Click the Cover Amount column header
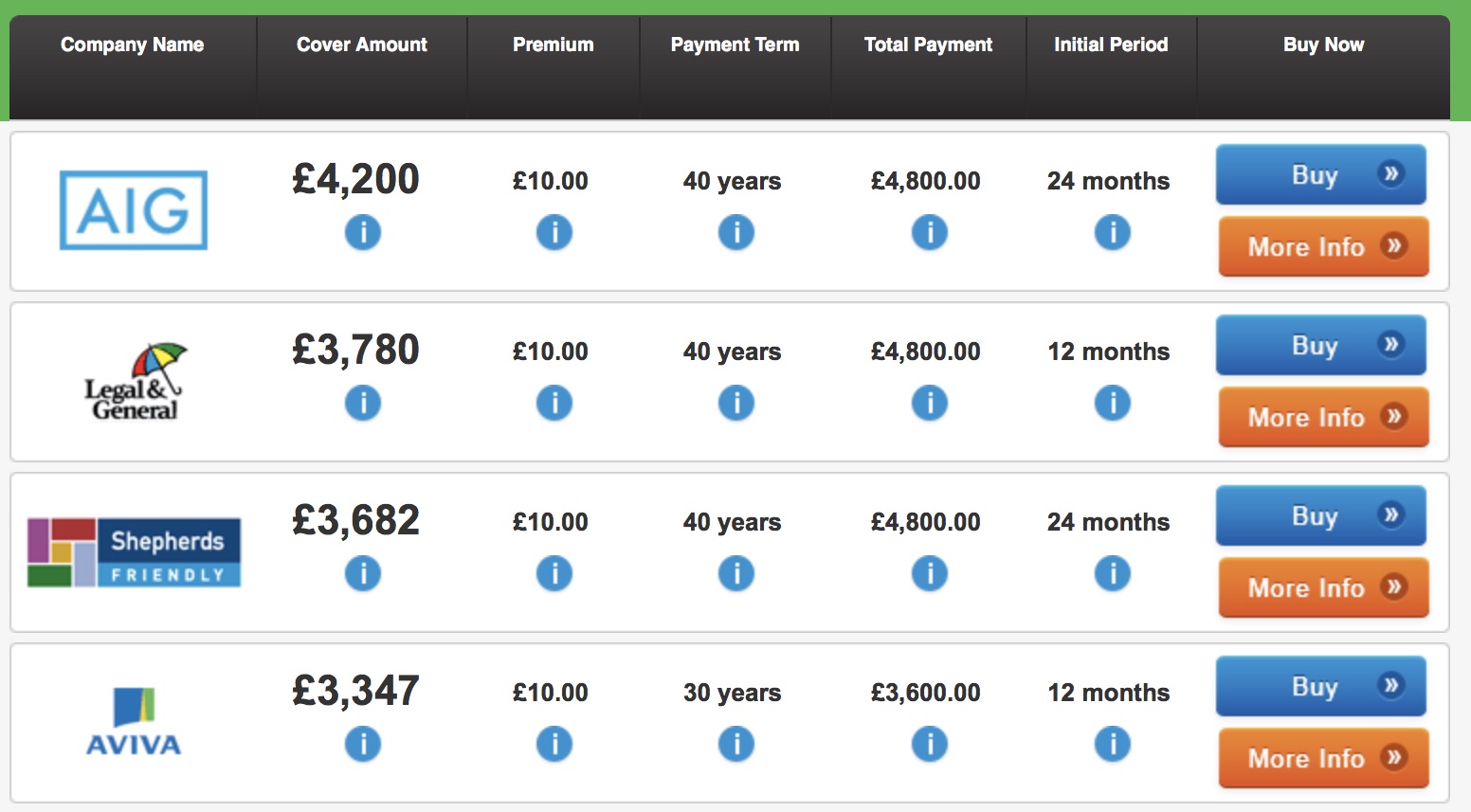 361,45
